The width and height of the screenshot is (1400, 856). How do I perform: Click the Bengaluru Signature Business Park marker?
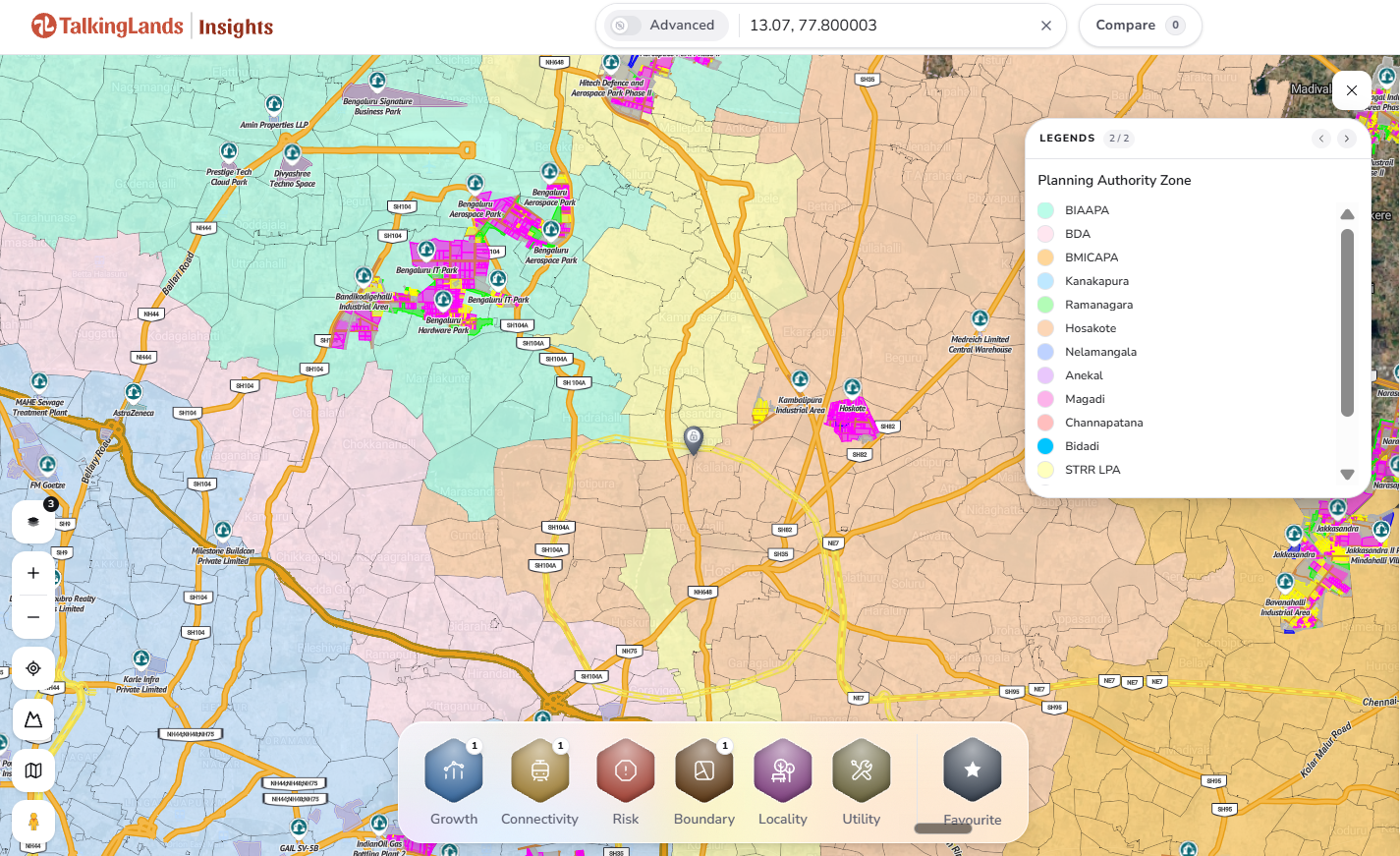coord(377,81)
